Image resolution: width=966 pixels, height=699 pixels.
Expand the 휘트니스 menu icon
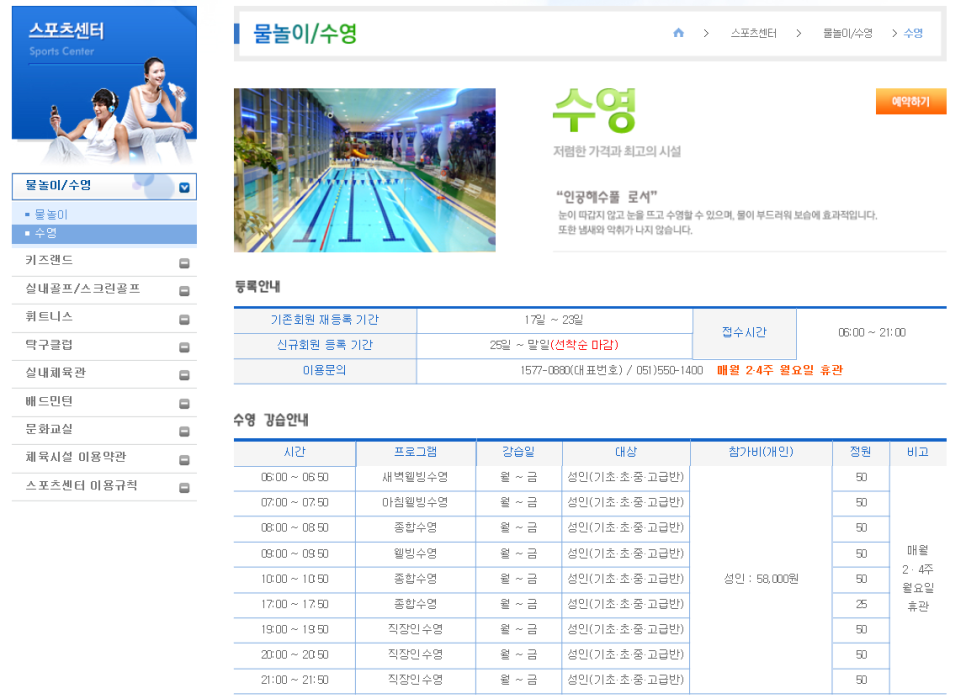(184, 319)
